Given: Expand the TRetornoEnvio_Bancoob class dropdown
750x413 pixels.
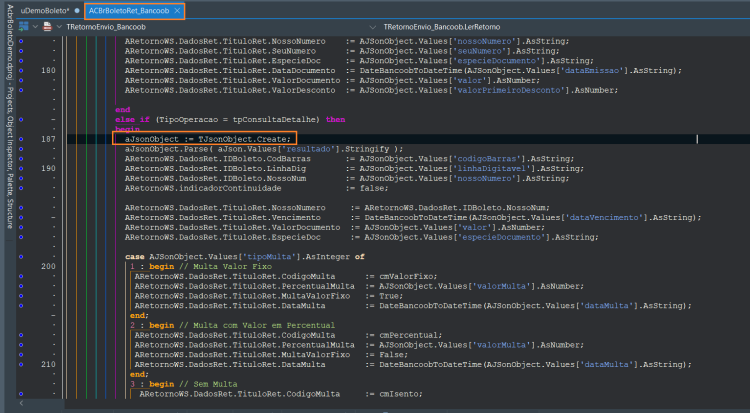Looking at the screenshot, I should coord(59,27).
